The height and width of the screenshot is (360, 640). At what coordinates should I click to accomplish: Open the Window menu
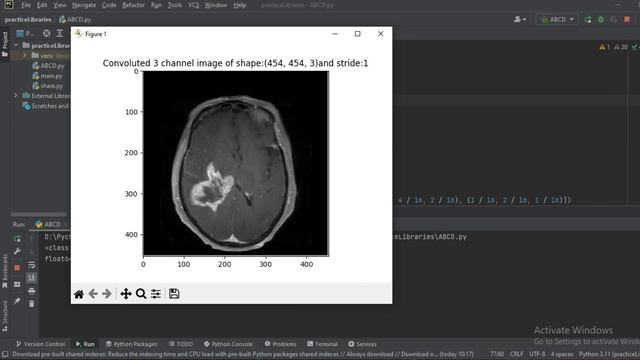pos(216,5)
